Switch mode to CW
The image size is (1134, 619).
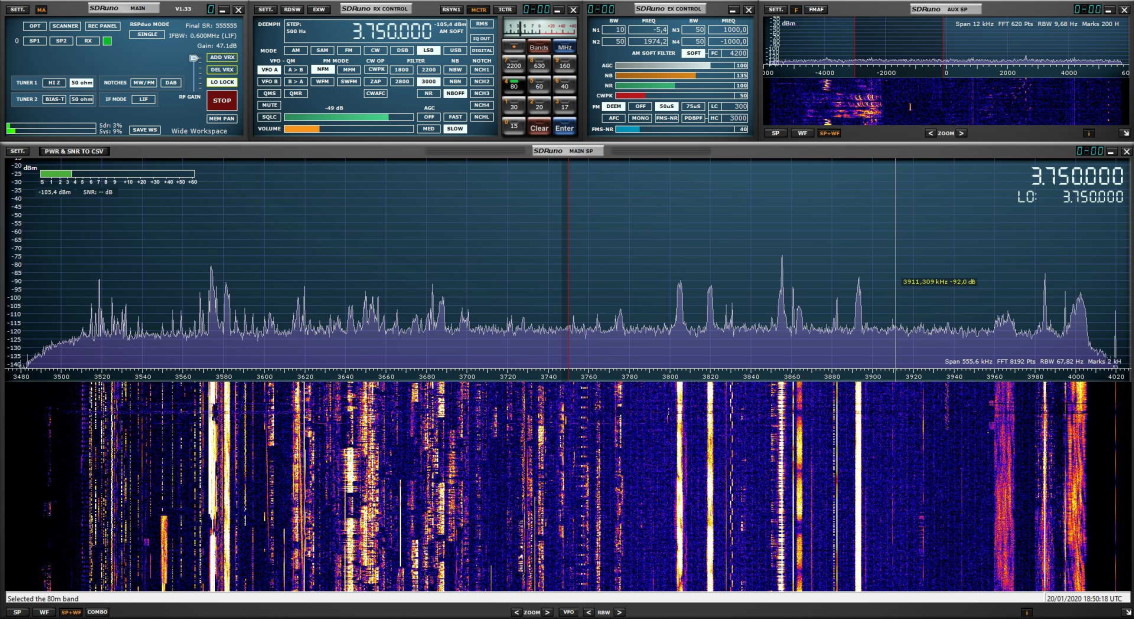click(375, 51)
